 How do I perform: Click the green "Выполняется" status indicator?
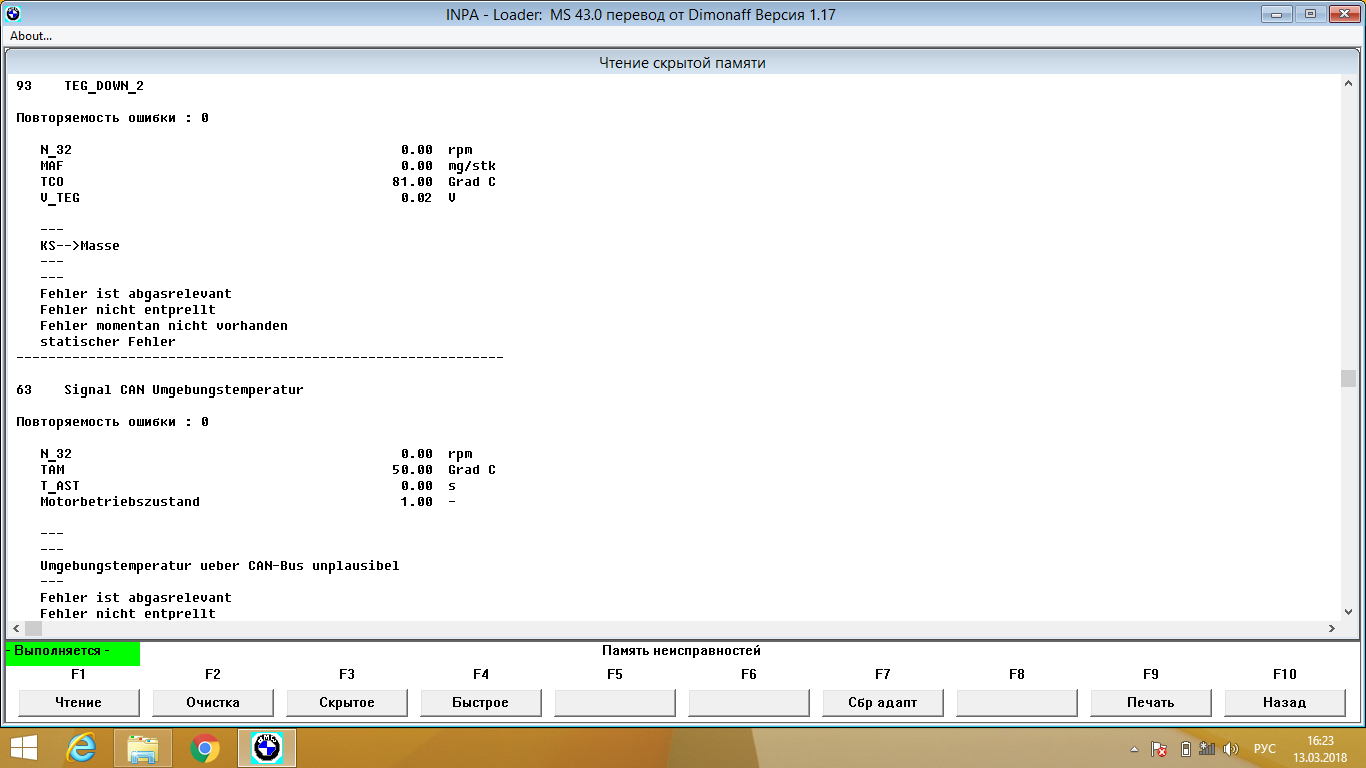point(73,652)
